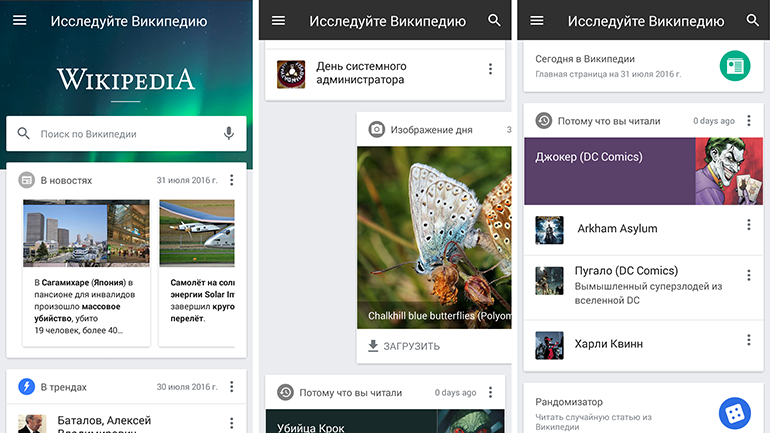Tap the Изображение дня card header label
The width and height of the screenshot is (770, 433).
[431, 130]
